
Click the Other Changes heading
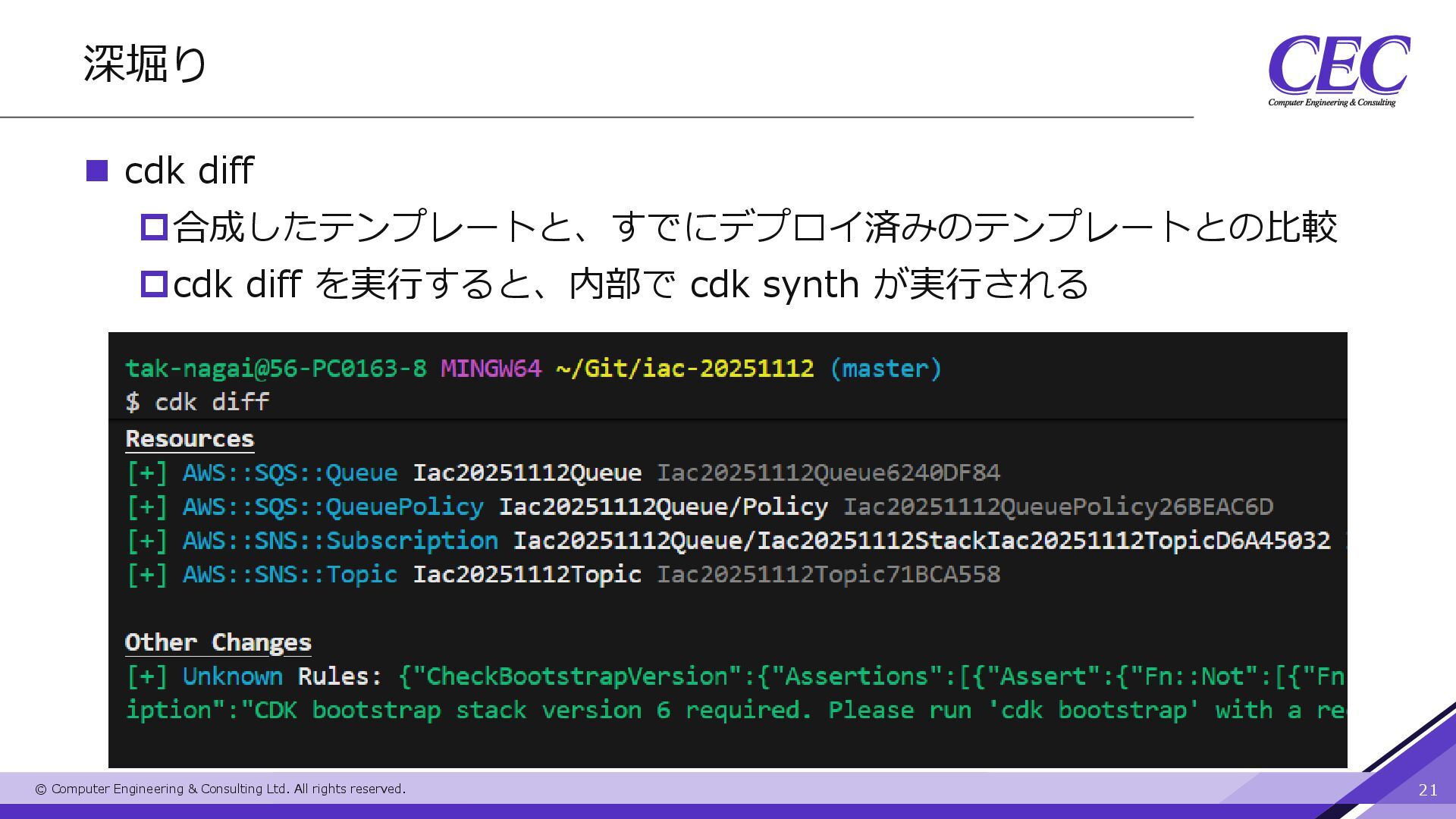218,643
